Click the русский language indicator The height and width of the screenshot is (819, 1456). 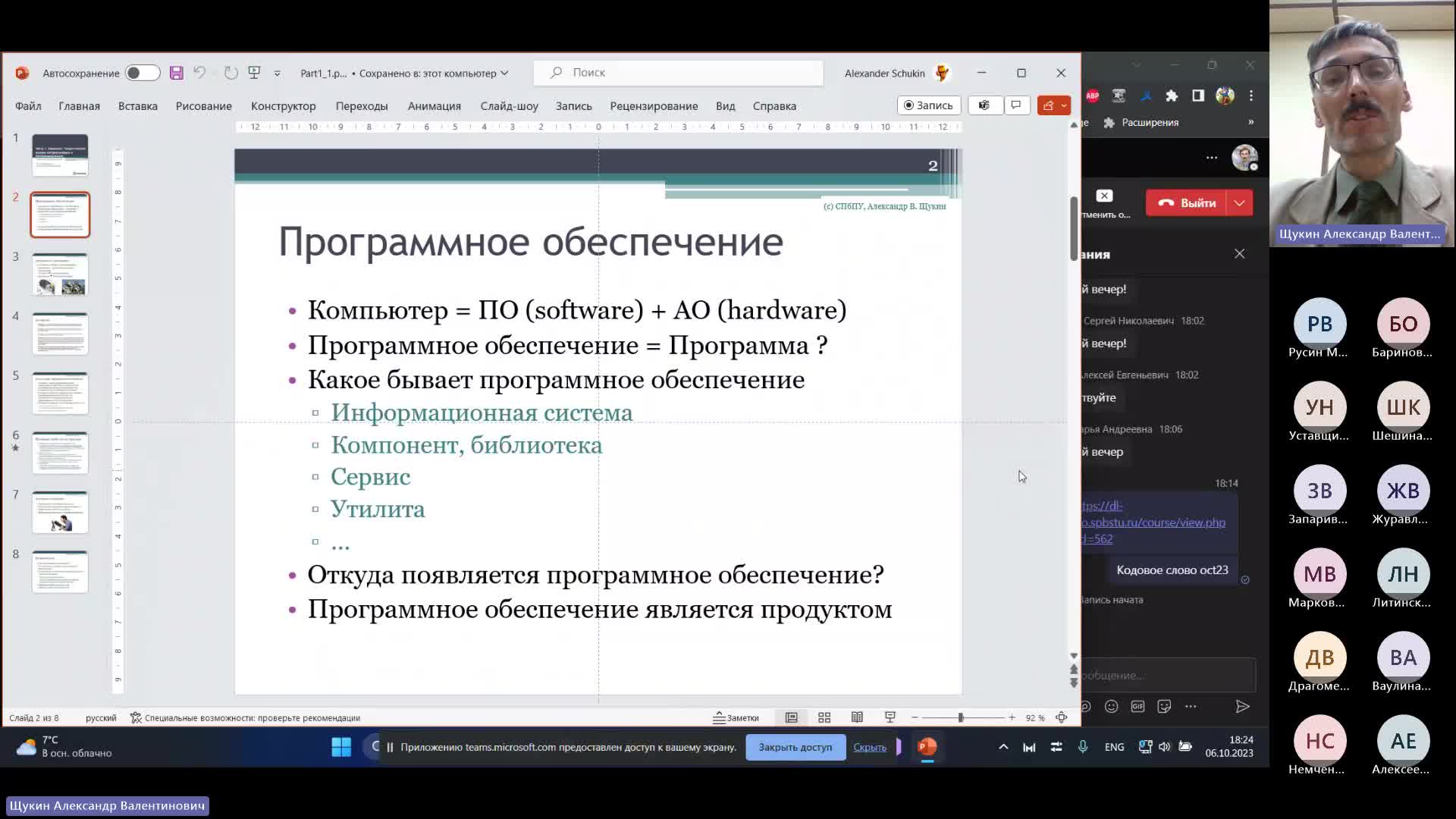(101, 718)
